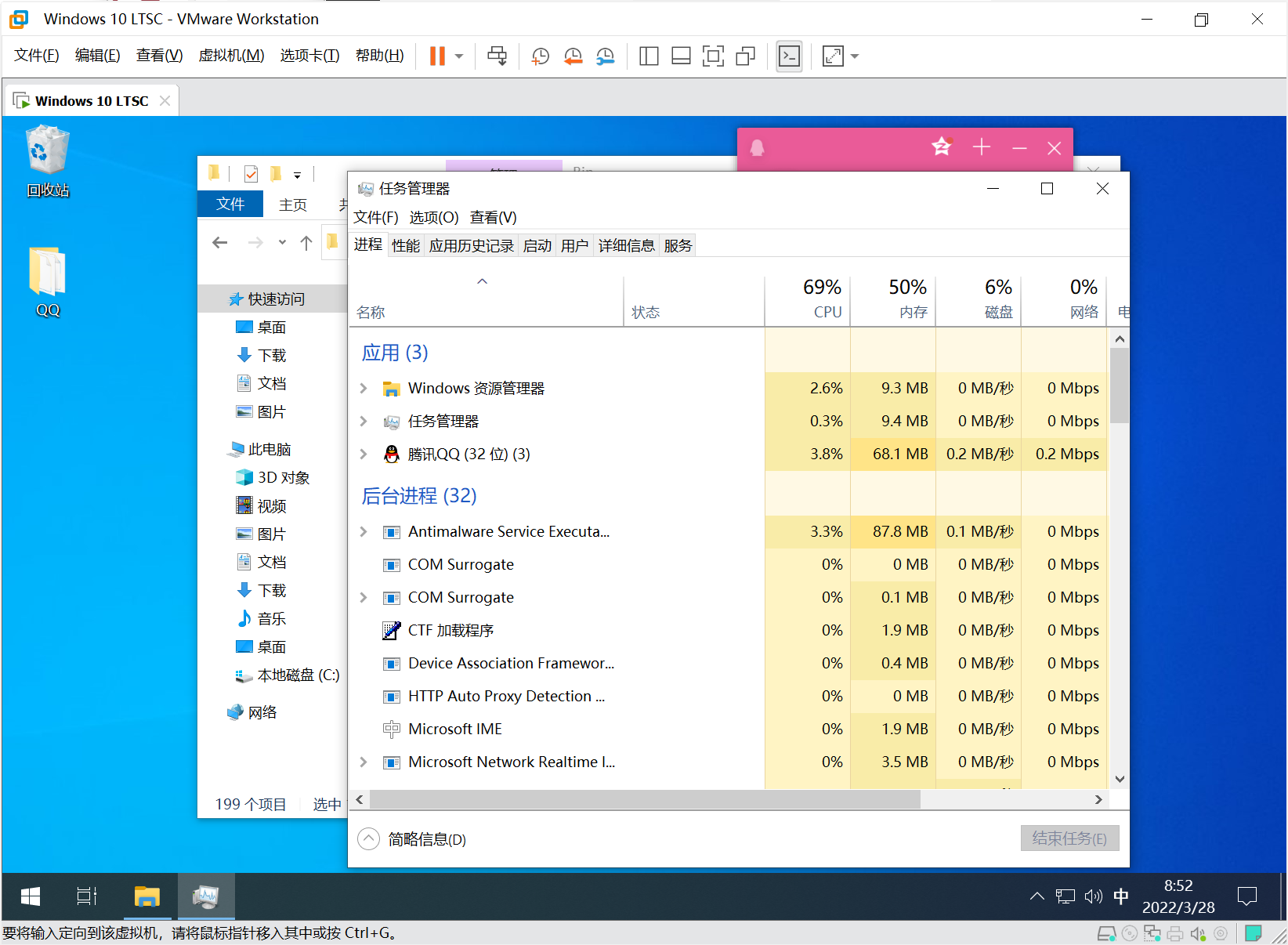The width and height of the screenshot is (1288, 945).
Task: Switch the IME language indicator in system tray
Action: click(x=1121, y=896)
